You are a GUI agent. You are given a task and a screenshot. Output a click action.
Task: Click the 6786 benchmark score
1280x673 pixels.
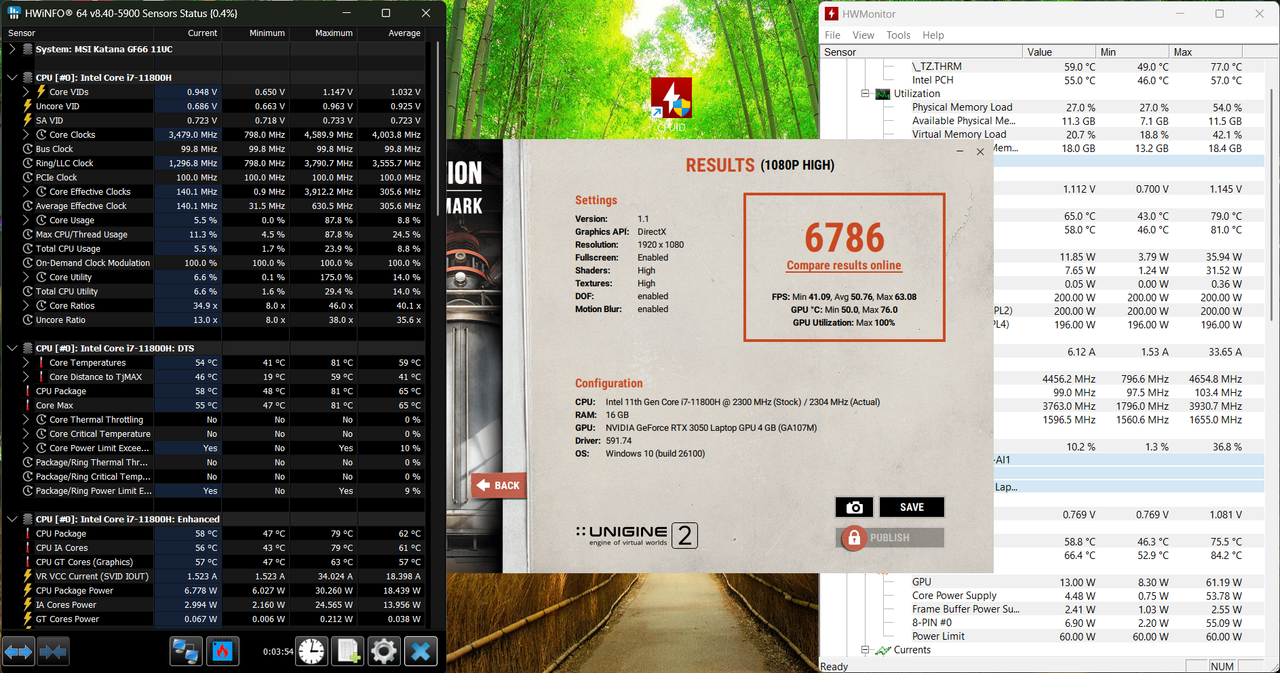[845, 238]
